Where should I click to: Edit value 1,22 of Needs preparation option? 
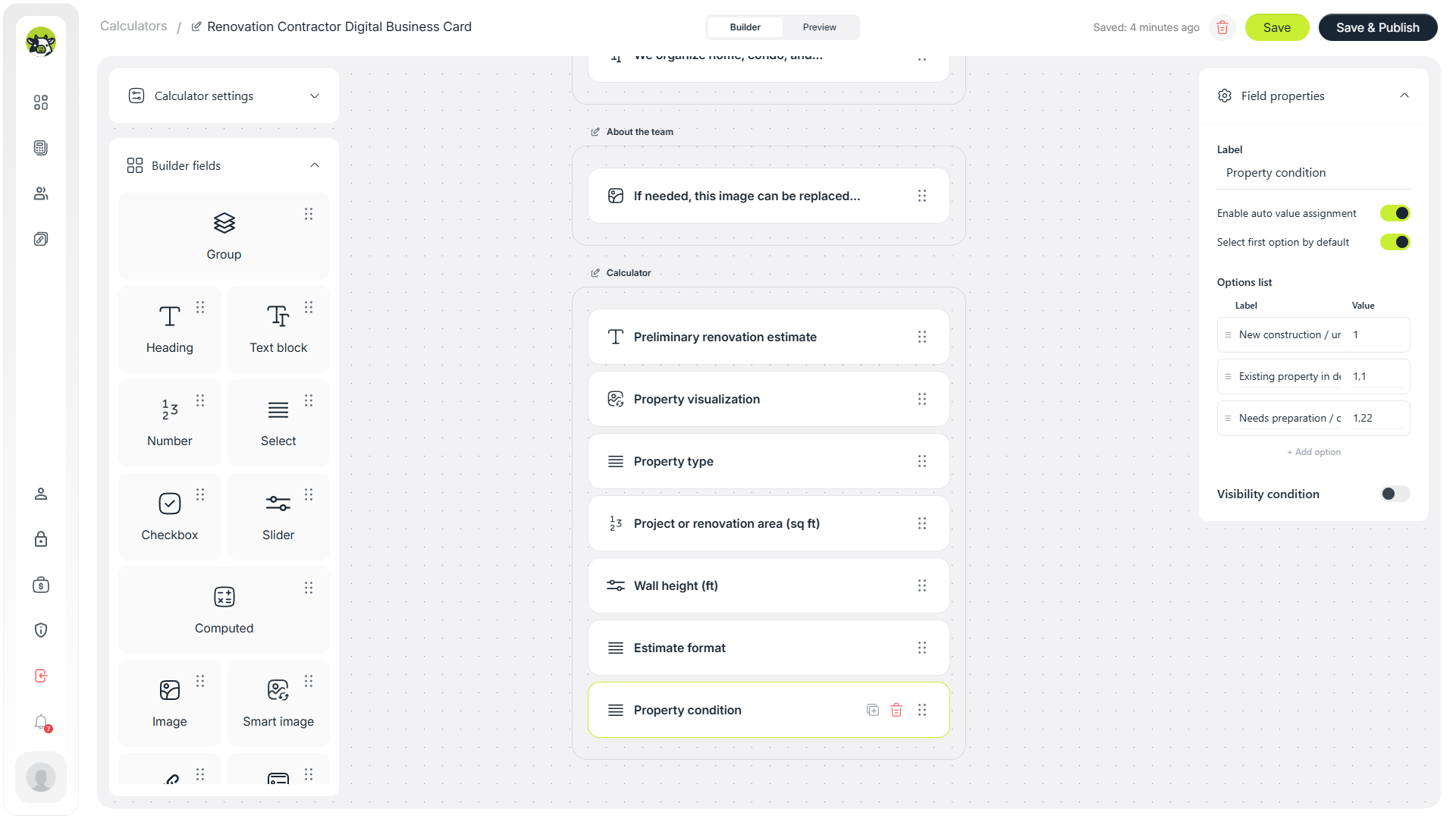point(1376,418)
